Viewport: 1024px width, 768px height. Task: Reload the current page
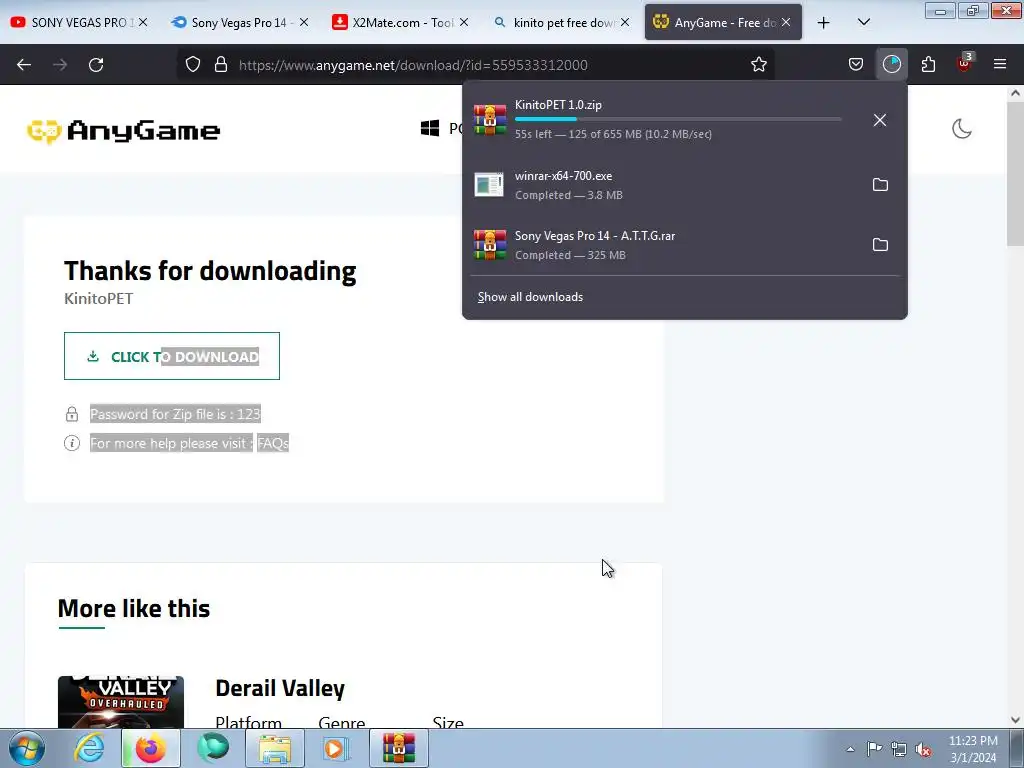(x=96, y=65)
